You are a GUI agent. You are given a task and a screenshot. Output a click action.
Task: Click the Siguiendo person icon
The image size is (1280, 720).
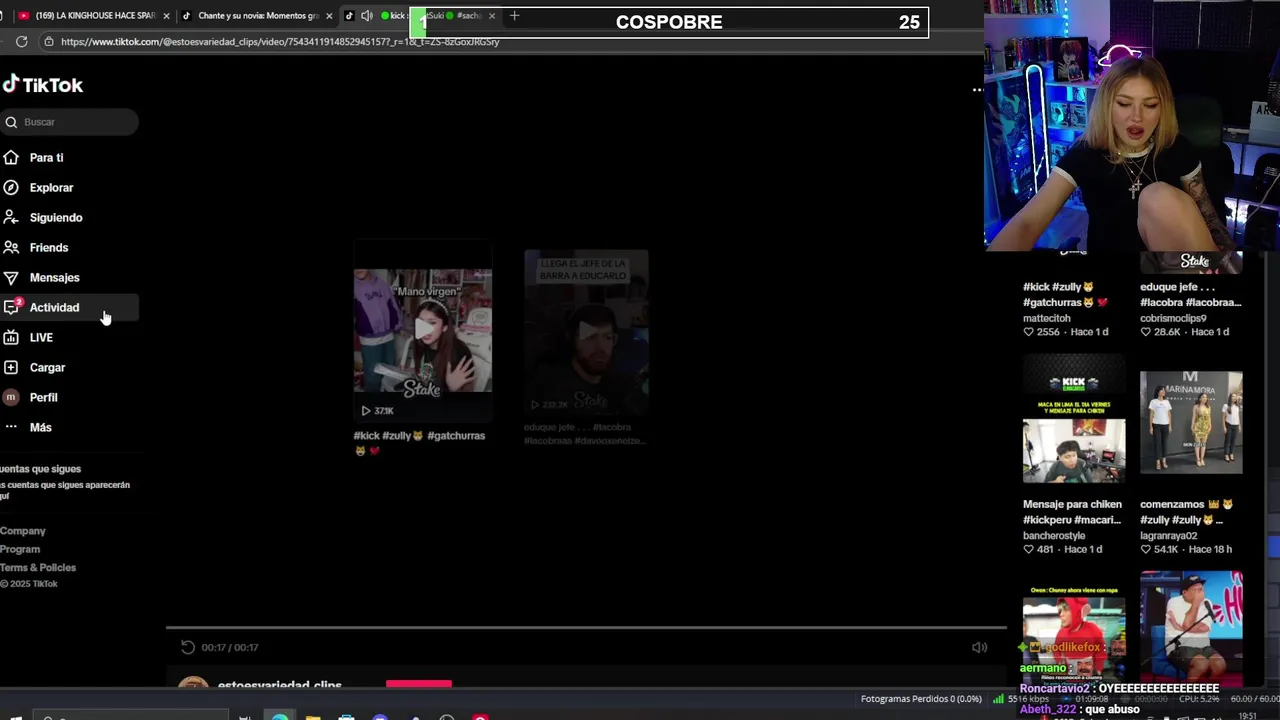point(11,217)
